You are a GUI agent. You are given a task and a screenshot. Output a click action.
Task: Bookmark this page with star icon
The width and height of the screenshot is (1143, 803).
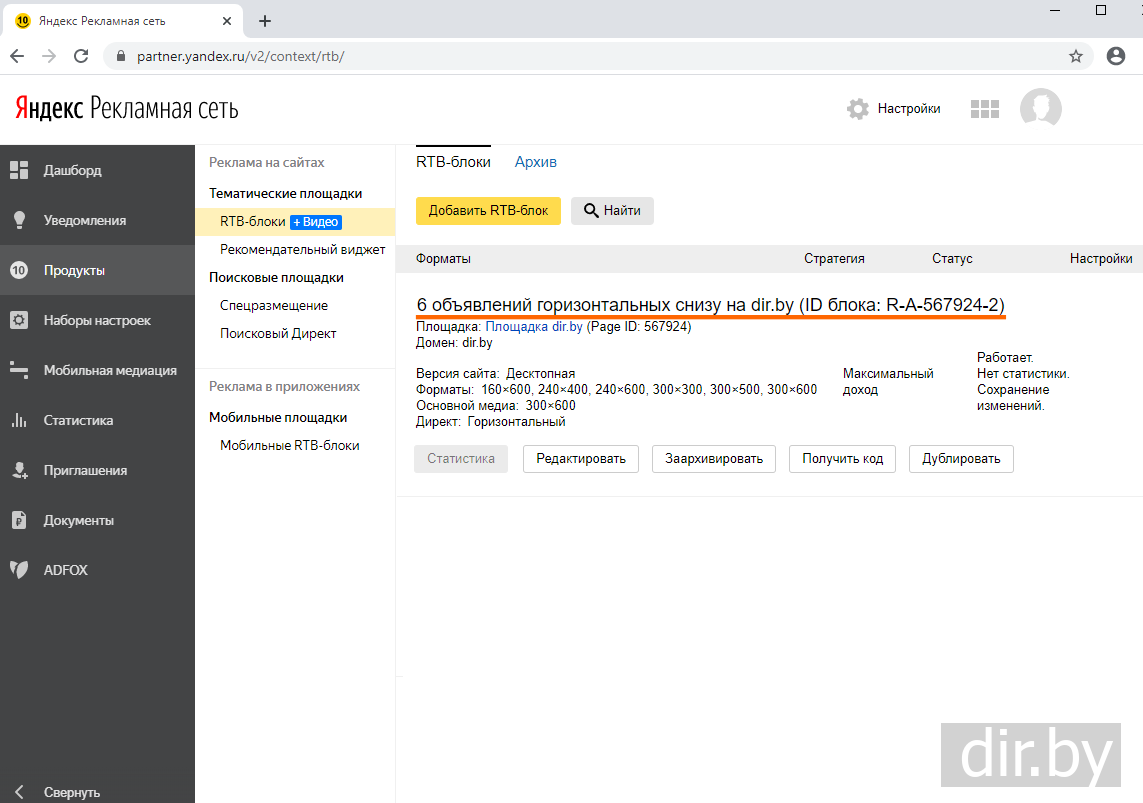1076,56
